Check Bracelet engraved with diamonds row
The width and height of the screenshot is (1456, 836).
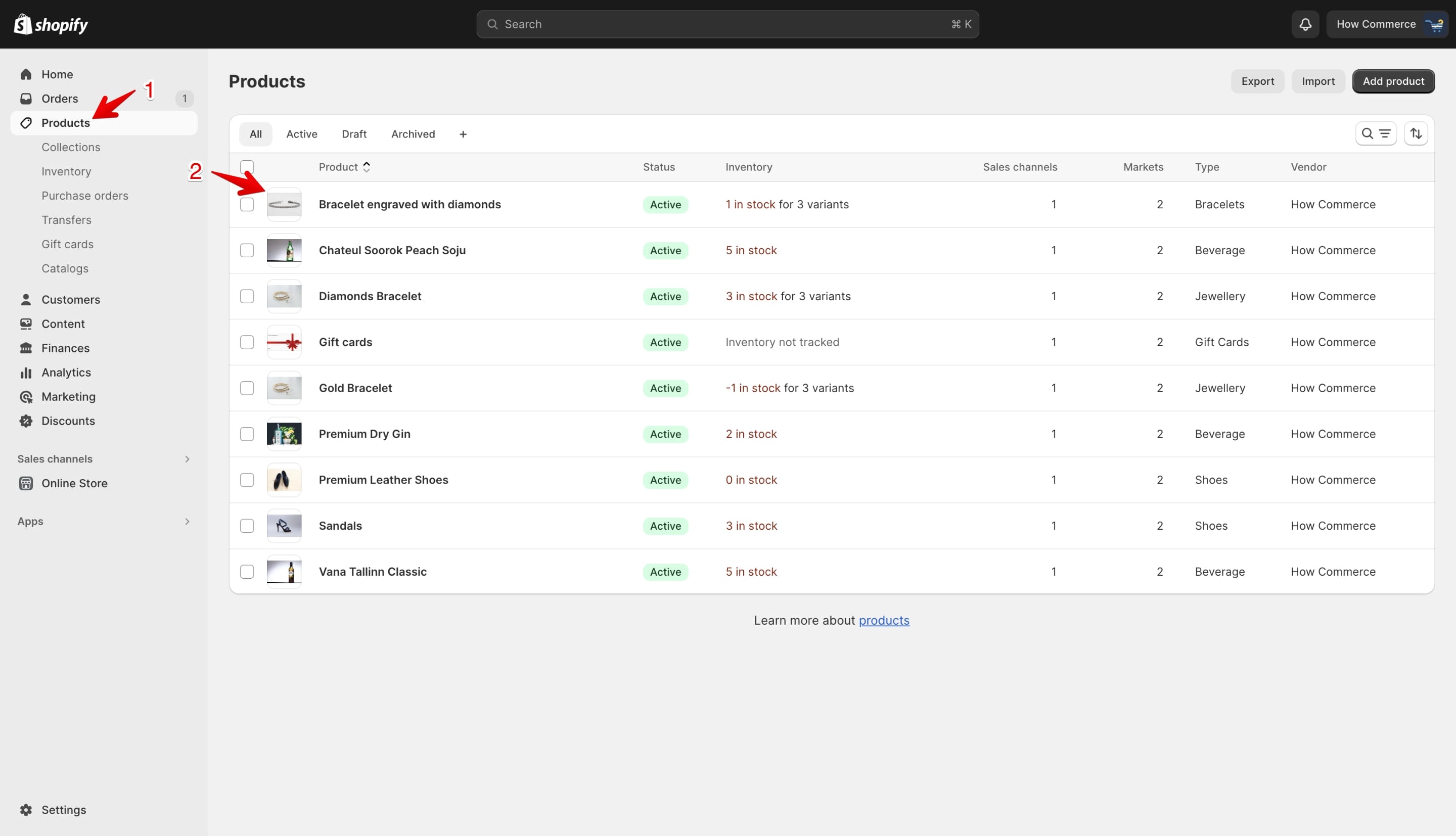click(247, 204)
